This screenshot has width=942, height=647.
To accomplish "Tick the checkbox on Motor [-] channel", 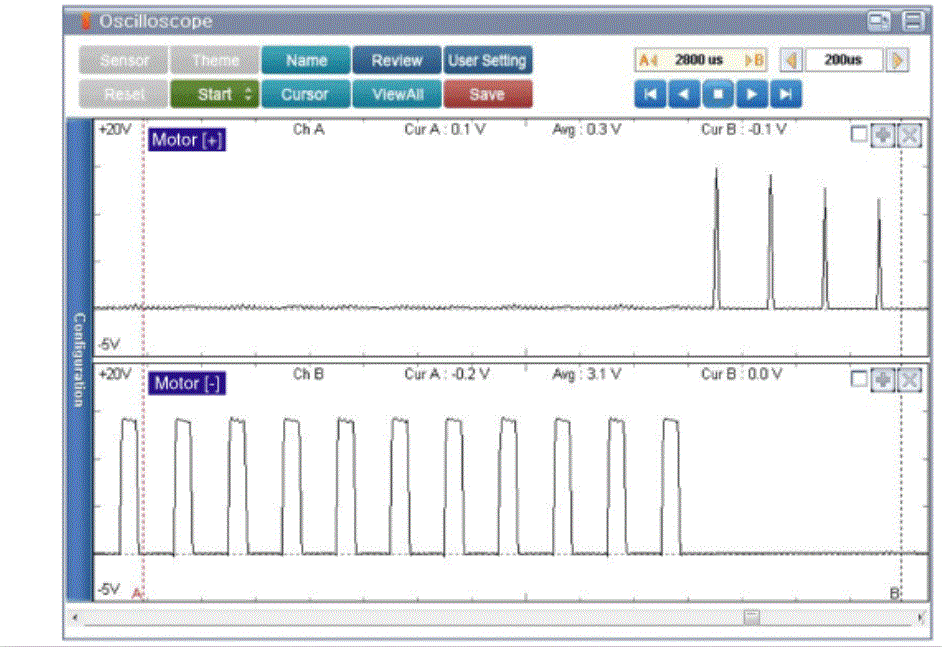I will click(x=859, y=380).
